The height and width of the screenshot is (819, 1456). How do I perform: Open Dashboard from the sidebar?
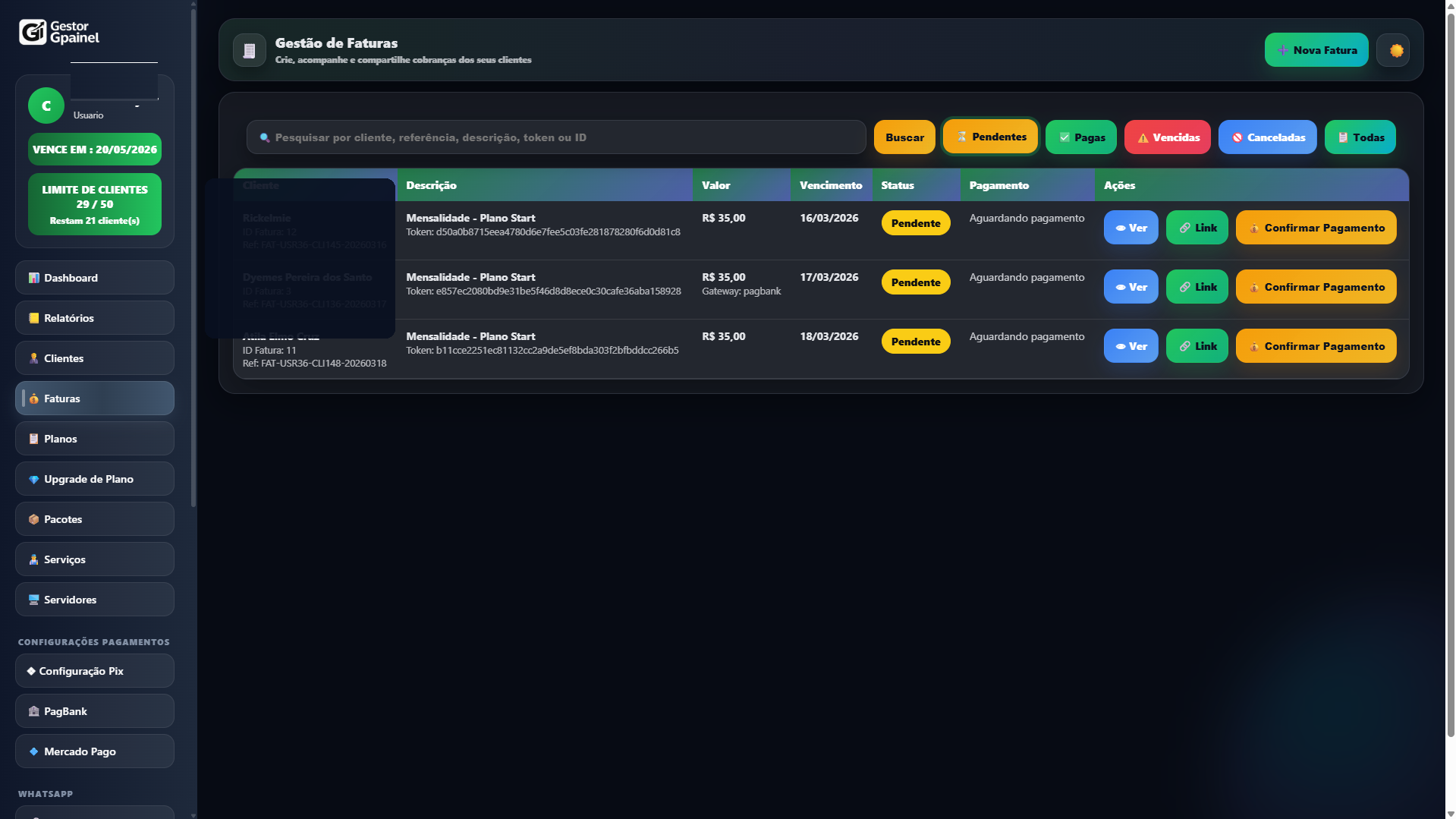point(94,278)
